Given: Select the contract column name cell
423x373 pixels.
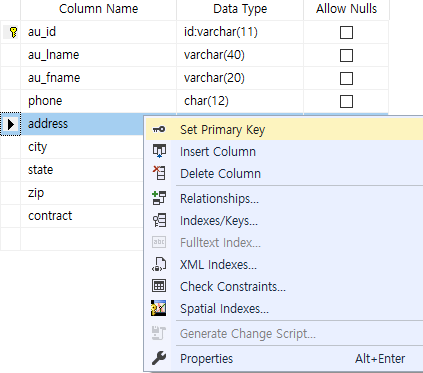Looking at the screenshot, I should tap(82, 216).
